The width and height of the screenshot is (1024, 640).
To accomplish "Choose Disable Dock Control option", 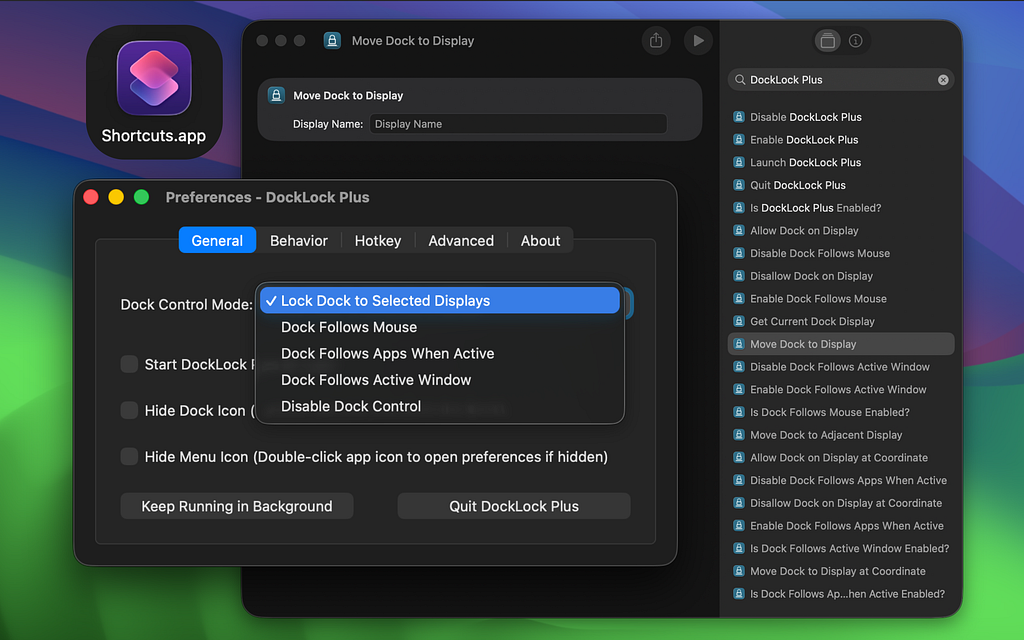I will (x=440, y=406).
